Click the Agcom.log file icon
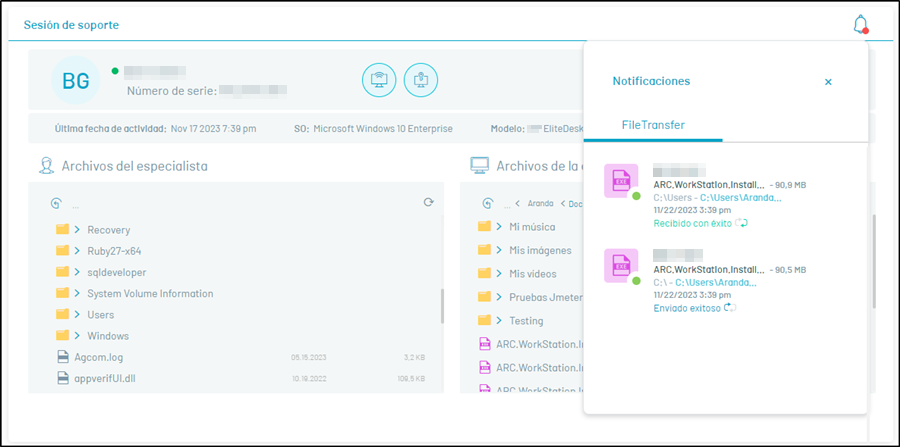900x447 pixels. [x=63, y=357]
